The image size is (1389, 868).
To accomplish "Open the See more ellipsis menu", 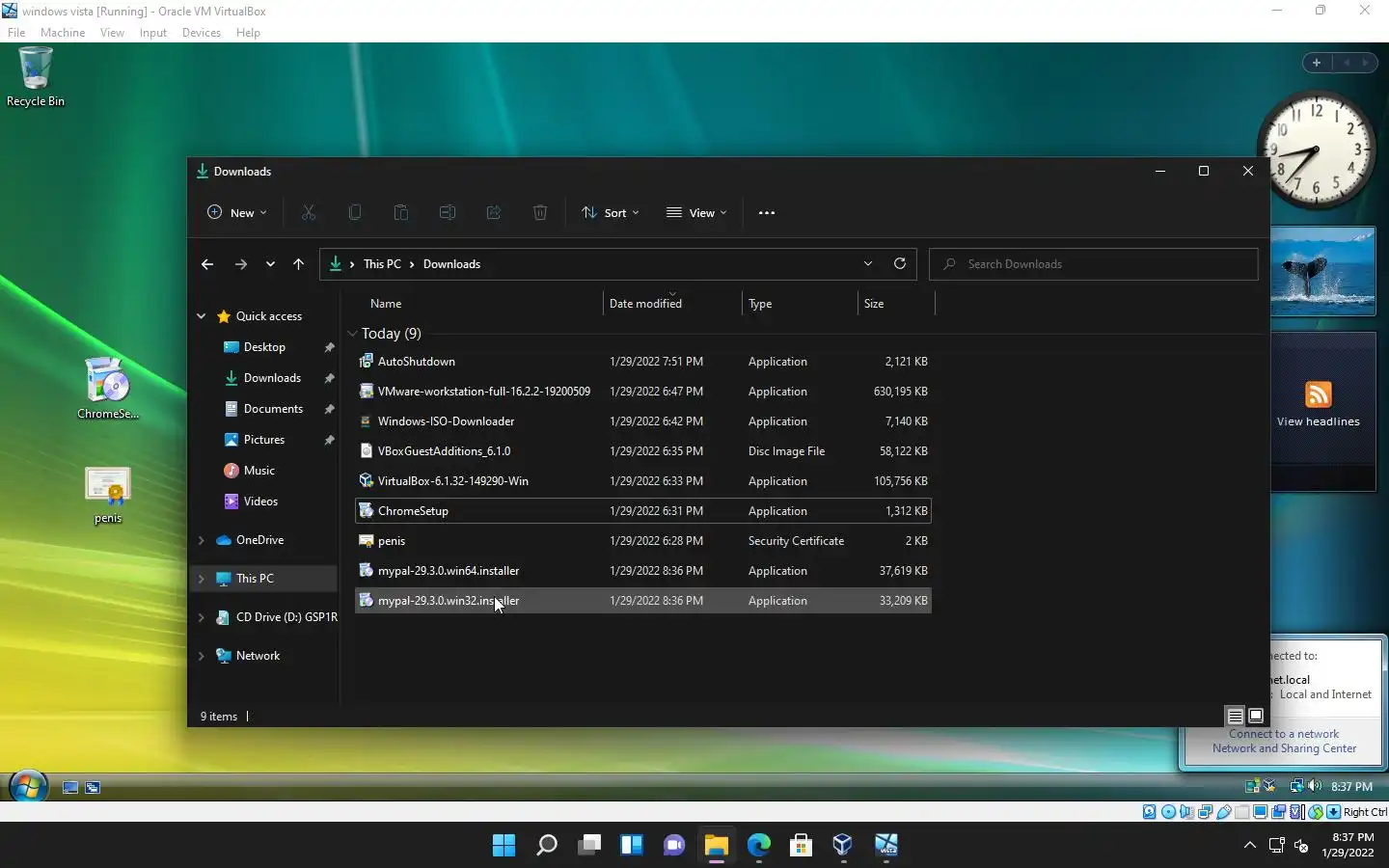I will (x=767, y=213).
